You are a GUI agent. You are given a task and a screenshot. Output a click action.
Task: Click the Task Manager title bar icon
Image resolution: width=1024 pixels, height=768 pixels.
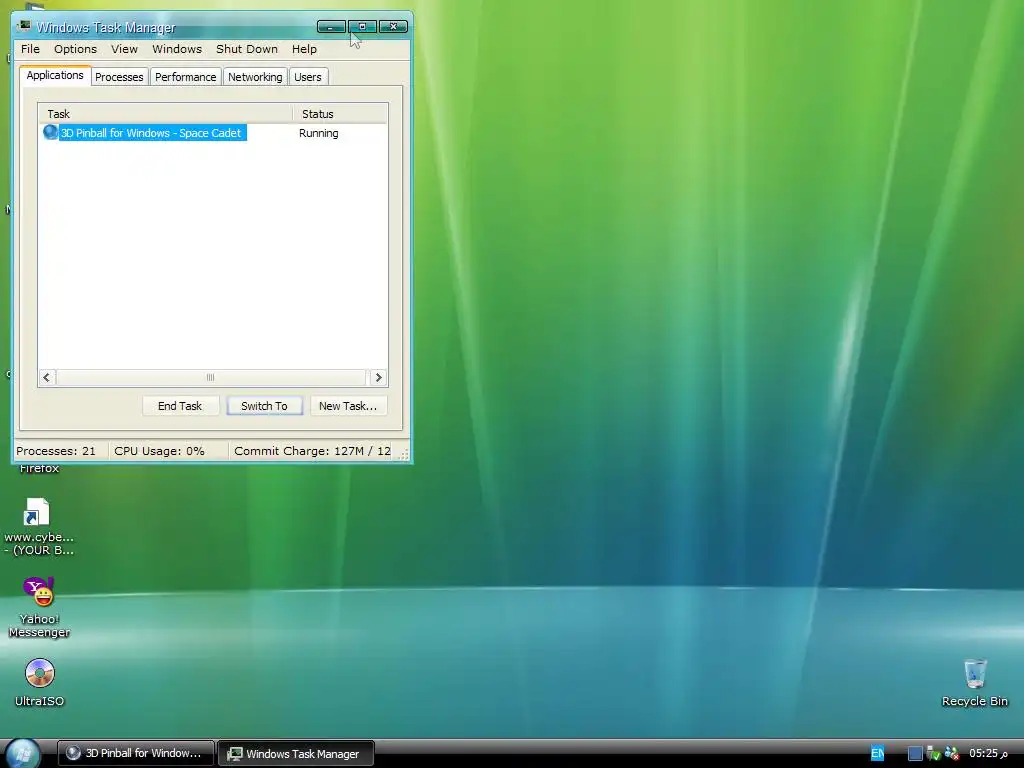24,26
